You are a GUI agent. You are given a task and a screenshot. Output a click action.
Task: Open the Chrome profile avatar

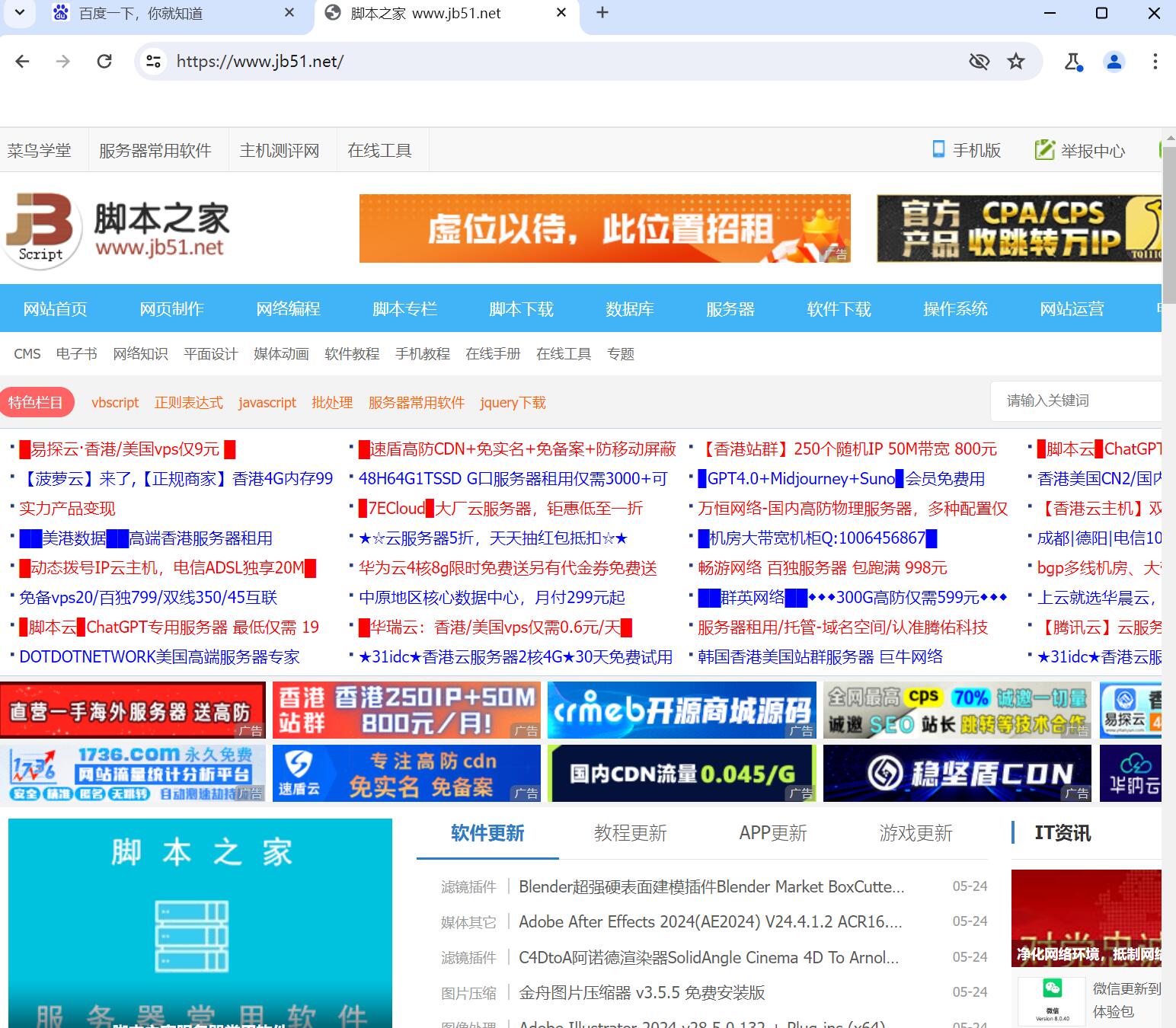pos(1114,61)
